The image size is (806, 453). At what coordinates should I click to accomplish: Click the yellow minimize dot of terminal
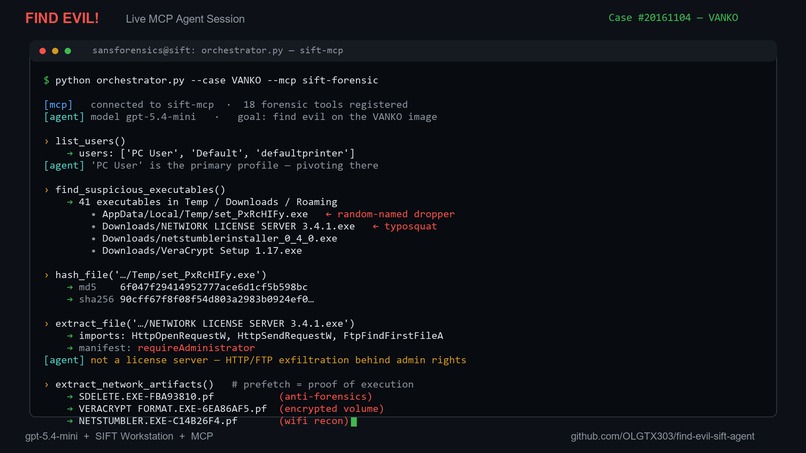[x=55, y=51]
